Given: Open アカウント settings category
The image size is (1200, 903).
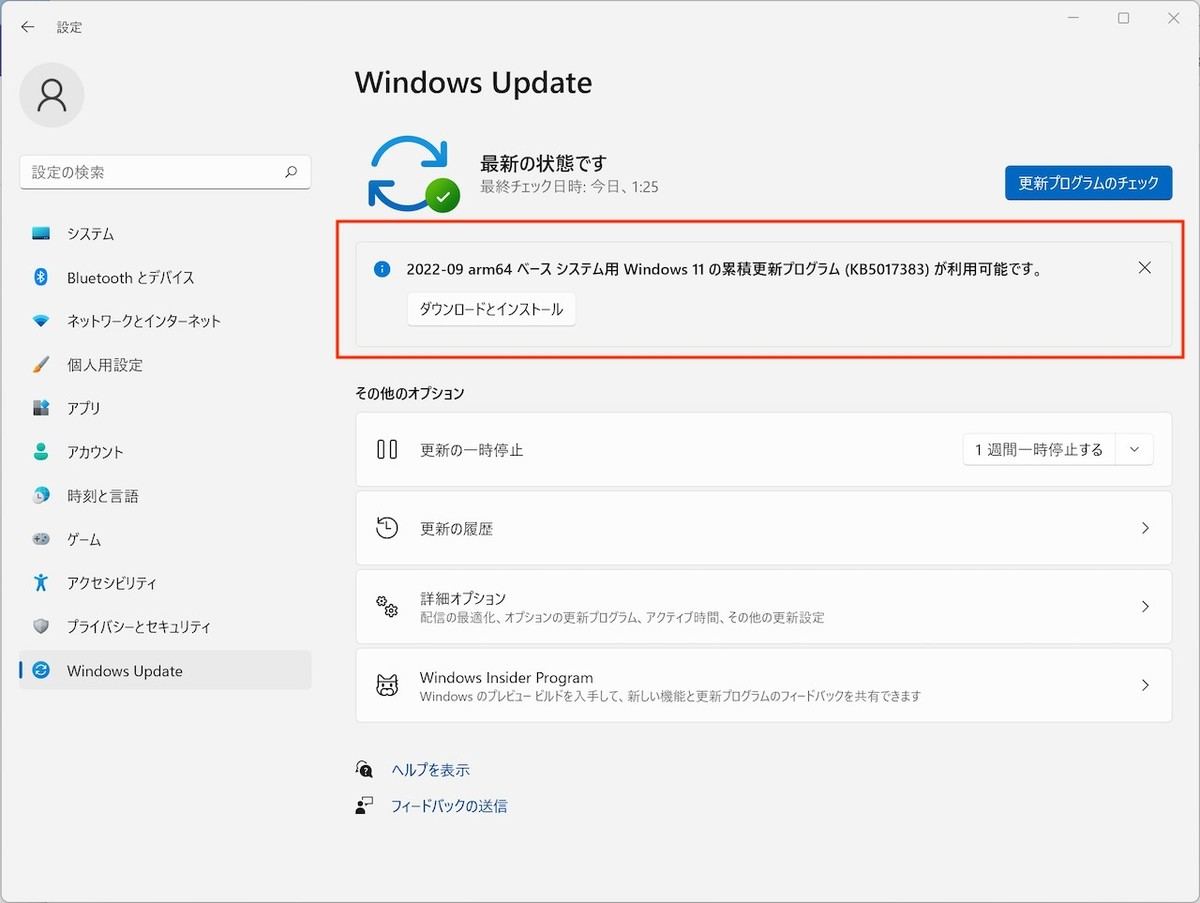Looking at the screenshot, I should (165, 452).
